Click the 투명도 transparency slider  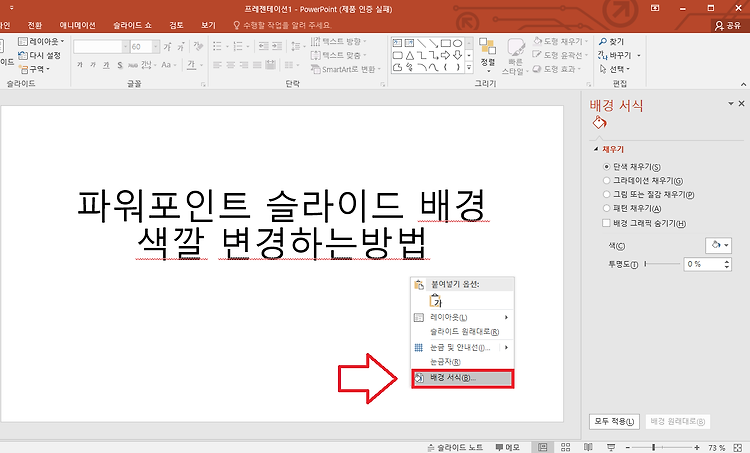[x=662, y=264]
